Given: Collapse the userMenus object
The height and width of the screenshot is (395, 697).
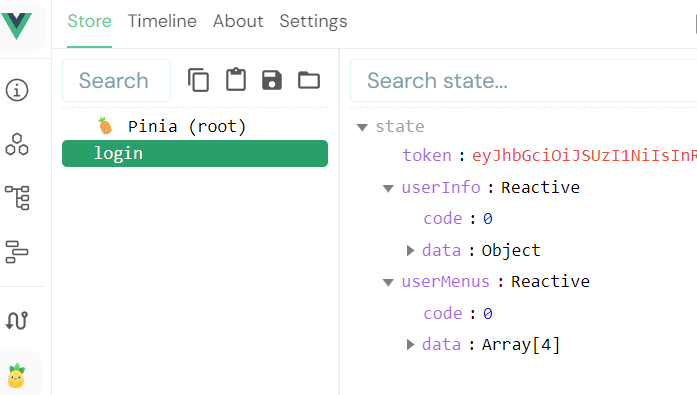Looking at the screenshot, I should pos(388,283).
